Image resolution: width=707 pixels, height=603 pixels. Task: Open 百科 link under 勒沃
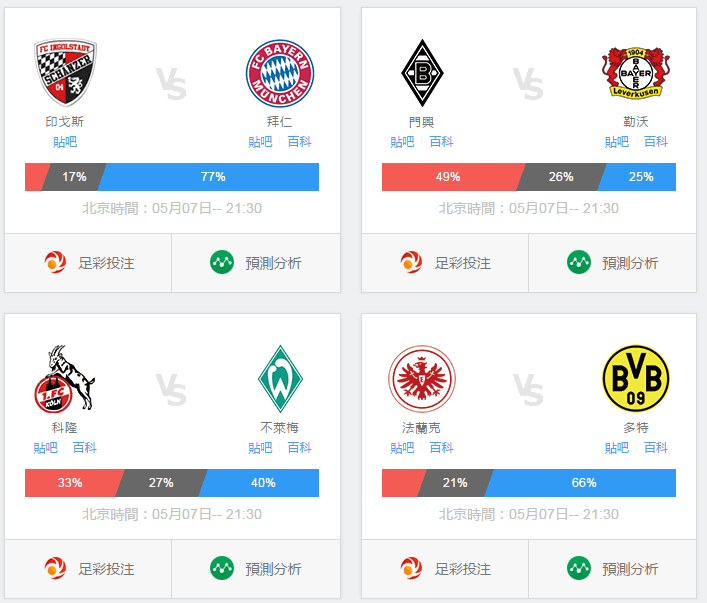[656, 142]
